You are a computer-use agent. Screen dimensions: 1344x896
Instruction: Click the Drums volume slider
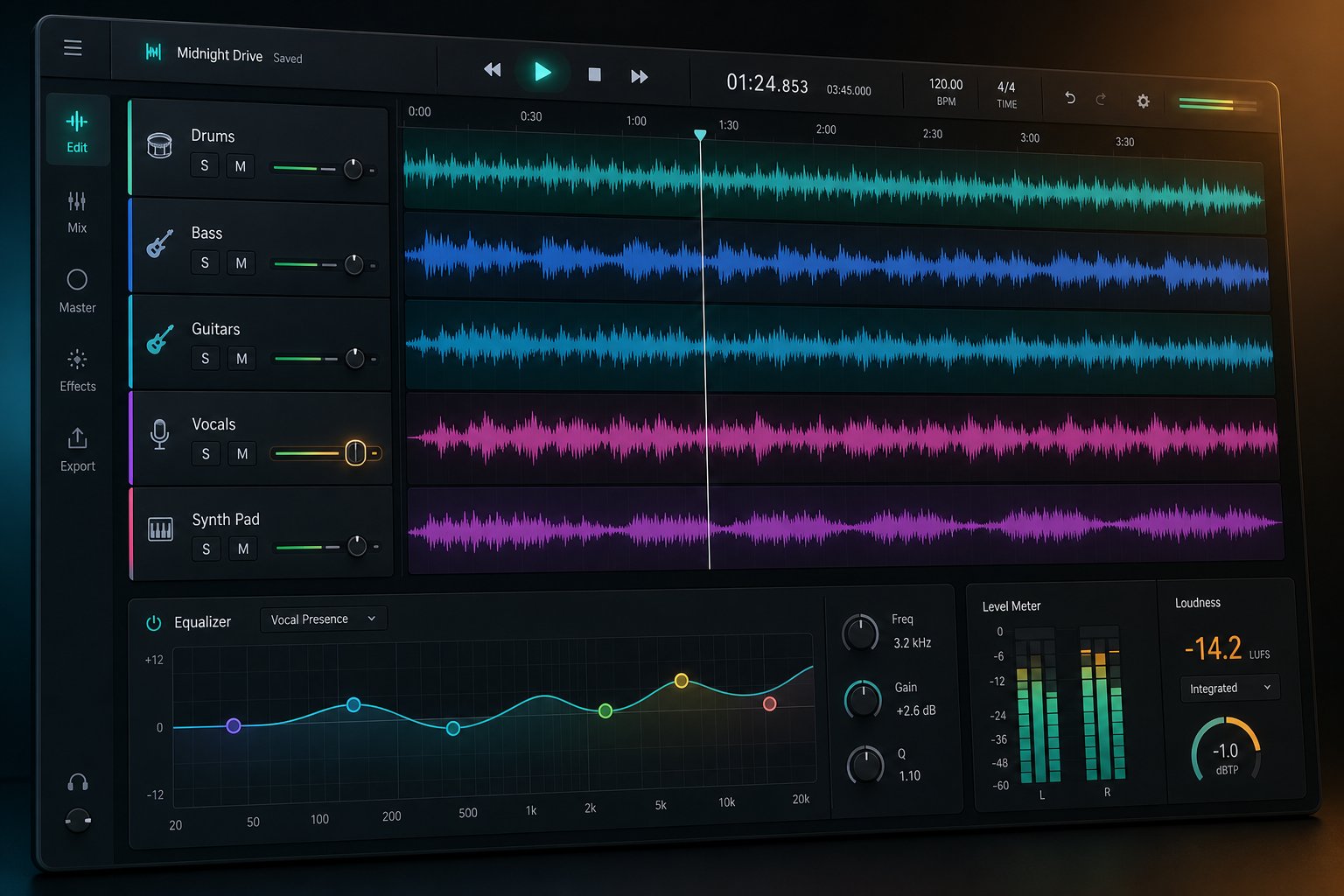coord(324,168)
